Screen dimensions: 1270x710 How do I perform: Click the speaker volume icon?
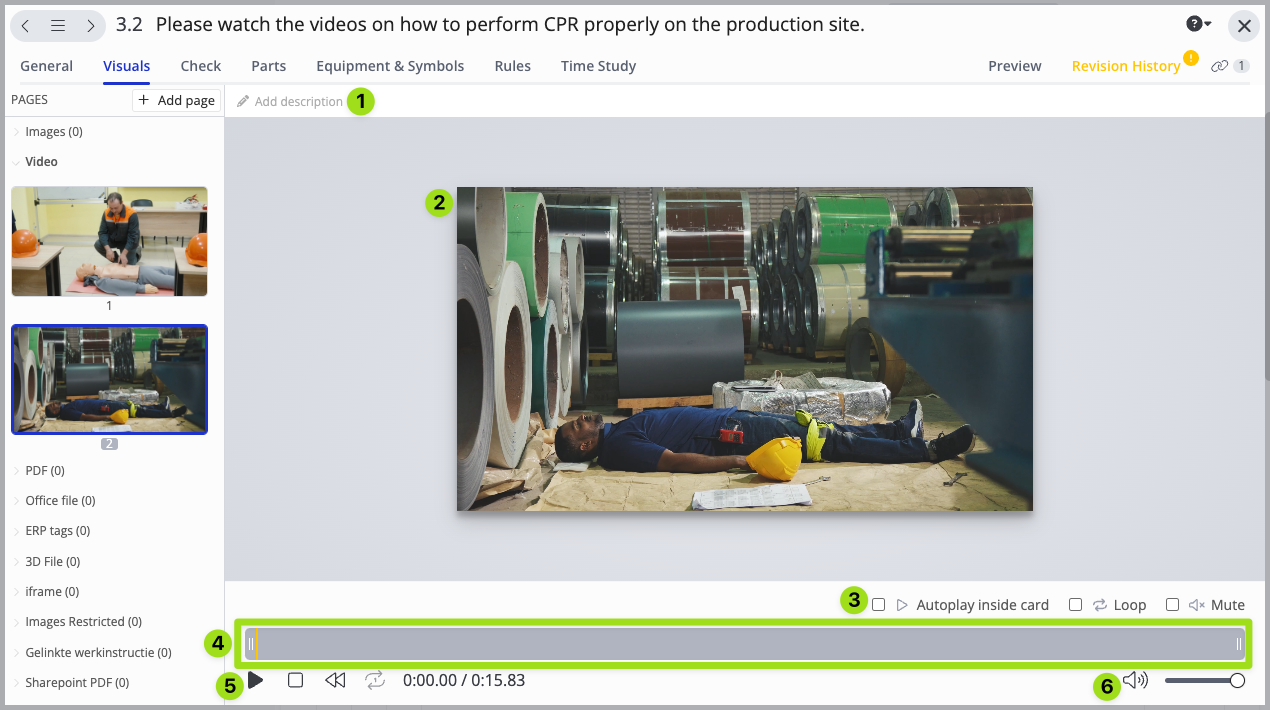[x=1135, y=680]
